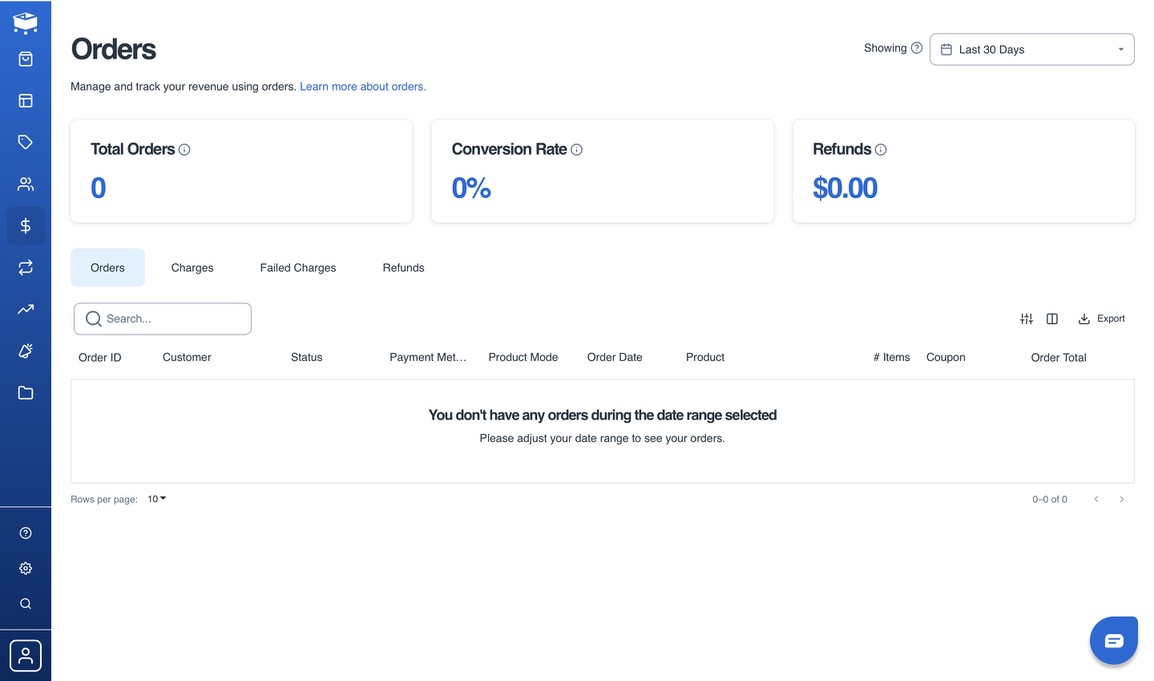This screenshot has width=1154, height=681.
Task: Select the Orders tab
Action: [107, 268]
